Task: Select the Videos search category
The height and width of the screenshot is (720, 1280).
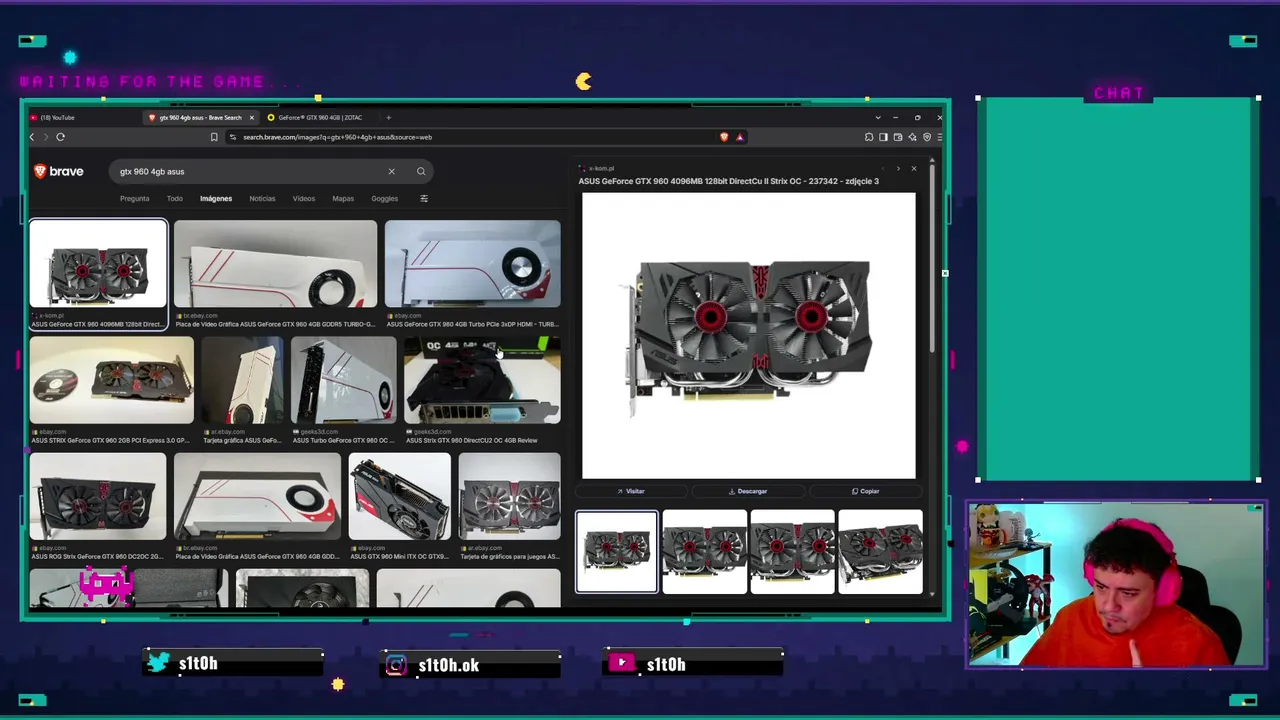Action: 304,198
